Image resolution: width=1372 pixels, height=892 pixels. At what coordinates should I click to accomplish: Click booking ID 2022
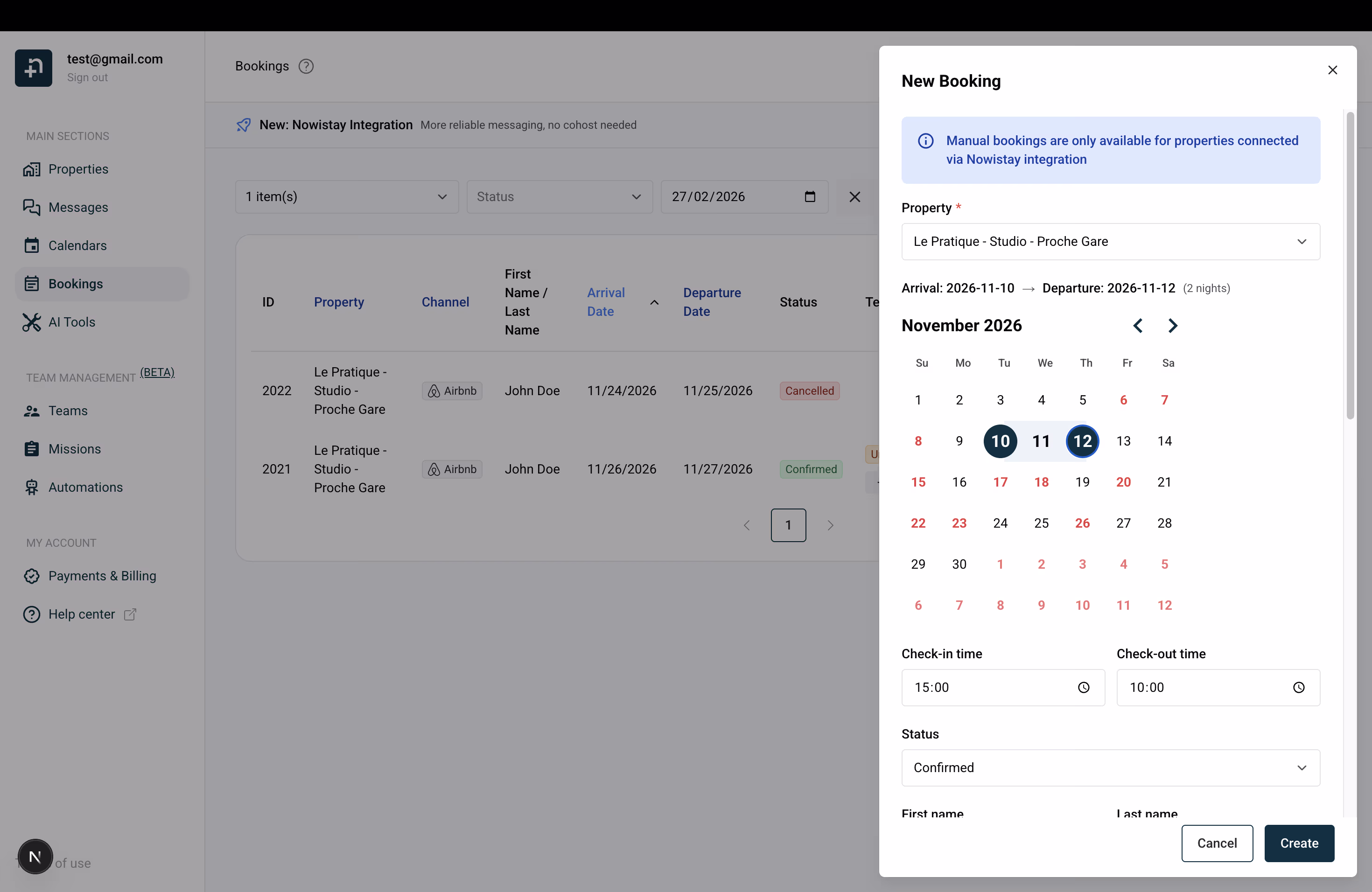277,391
